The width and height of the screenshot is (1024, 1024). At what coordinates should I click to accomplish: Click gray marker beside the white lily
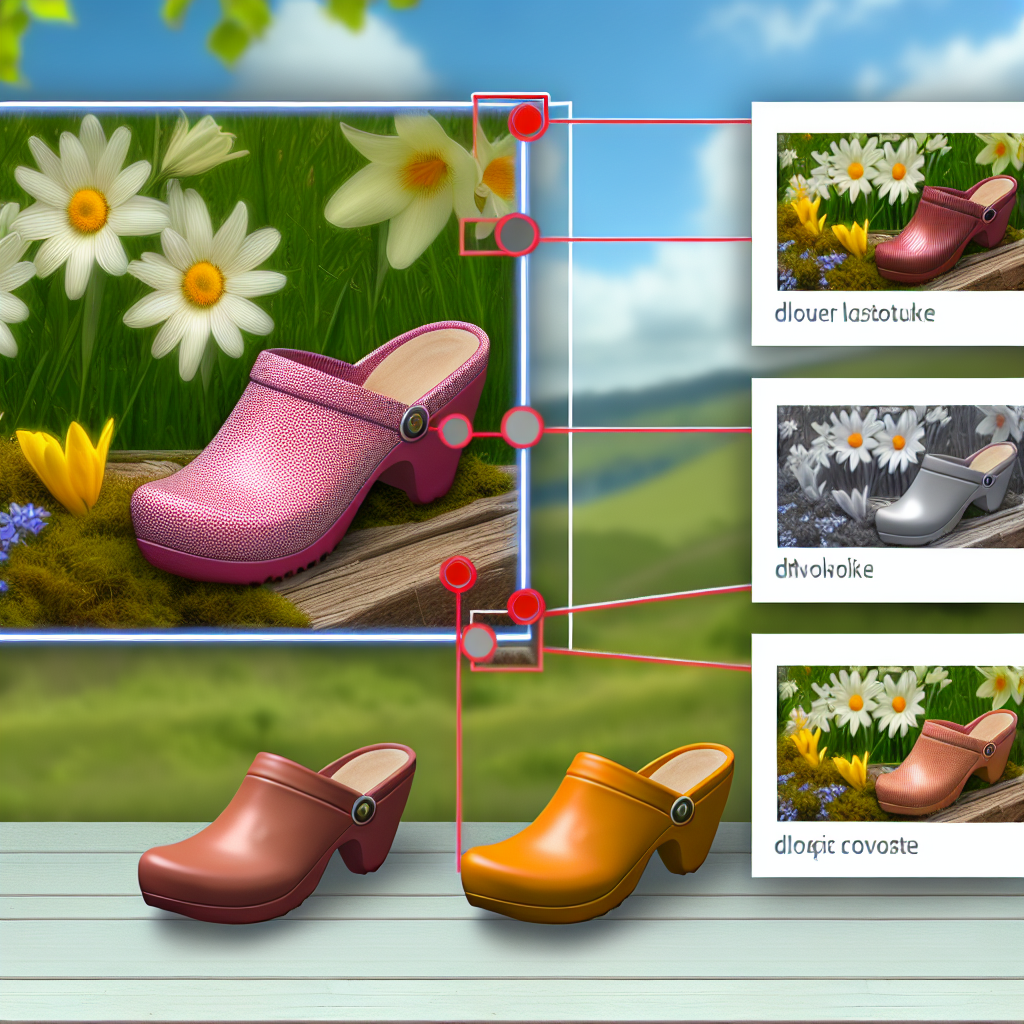(517, 235)
